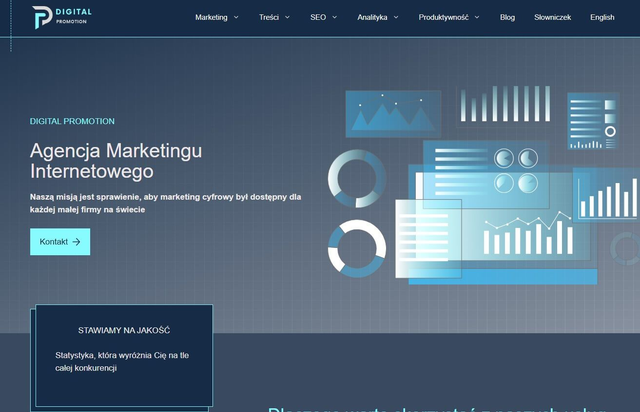Click the tall grey bar chart at top
Image resolution: width=640 pixels, height=412 pixels.
click(505, 104)
